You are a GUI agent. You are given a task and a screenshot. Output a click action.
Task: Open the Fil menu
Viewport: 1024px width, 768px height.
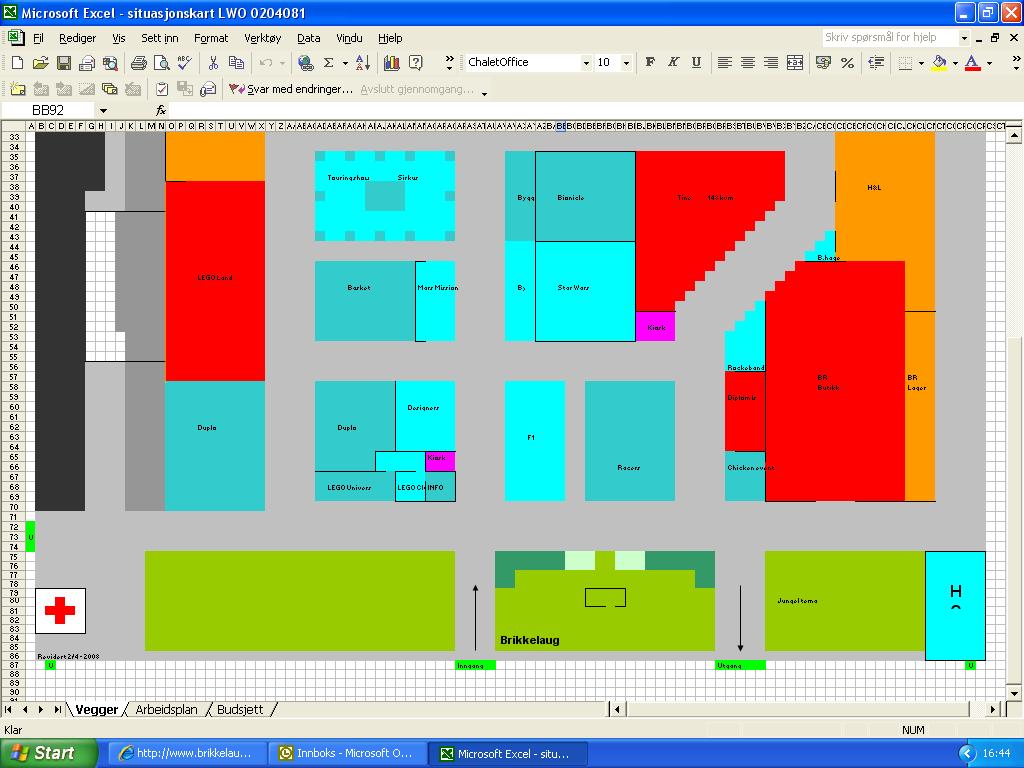39,38
